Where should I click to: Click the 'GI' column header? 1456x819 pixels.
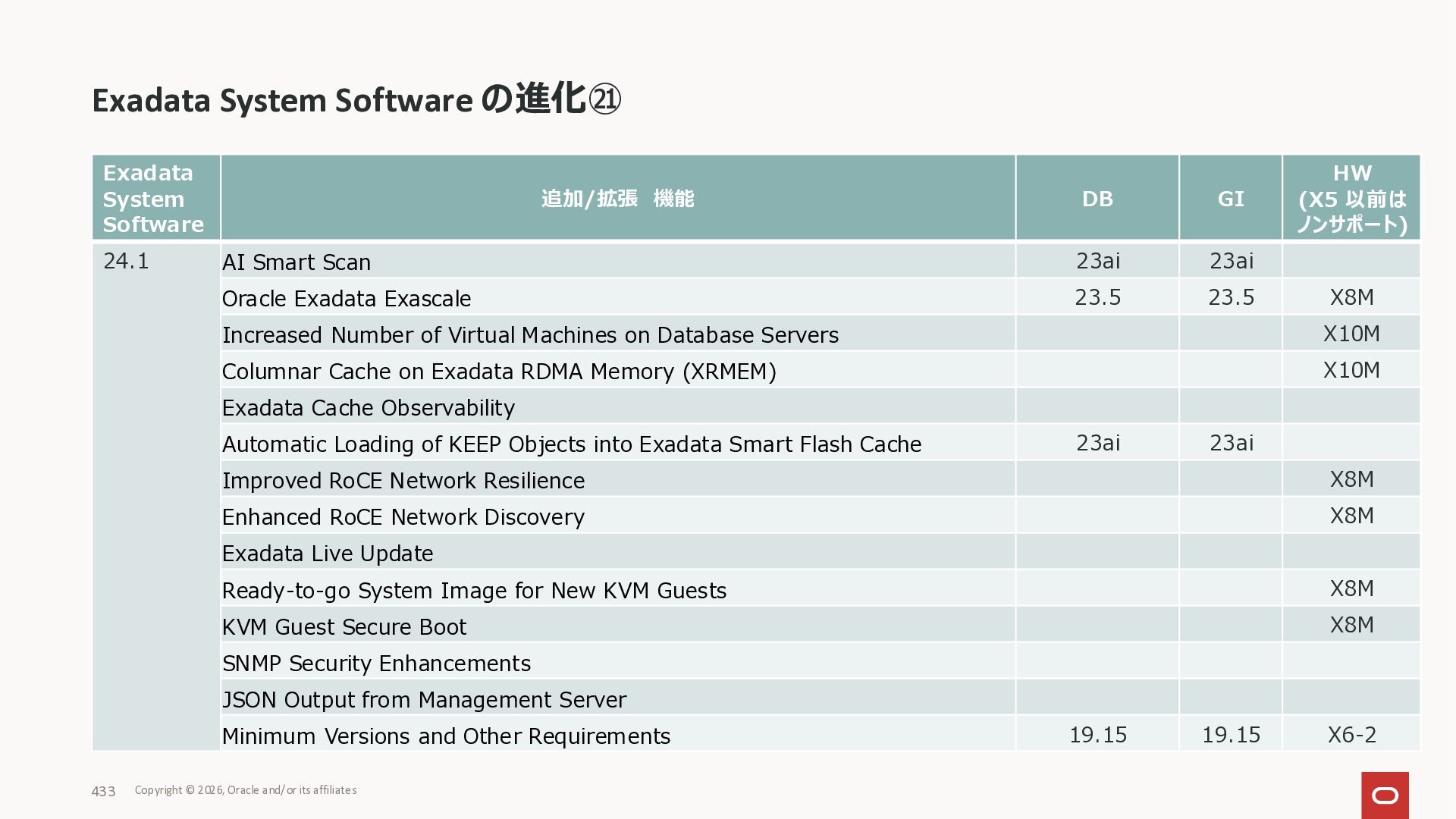pyautogui.click(x=1231, y=199)
